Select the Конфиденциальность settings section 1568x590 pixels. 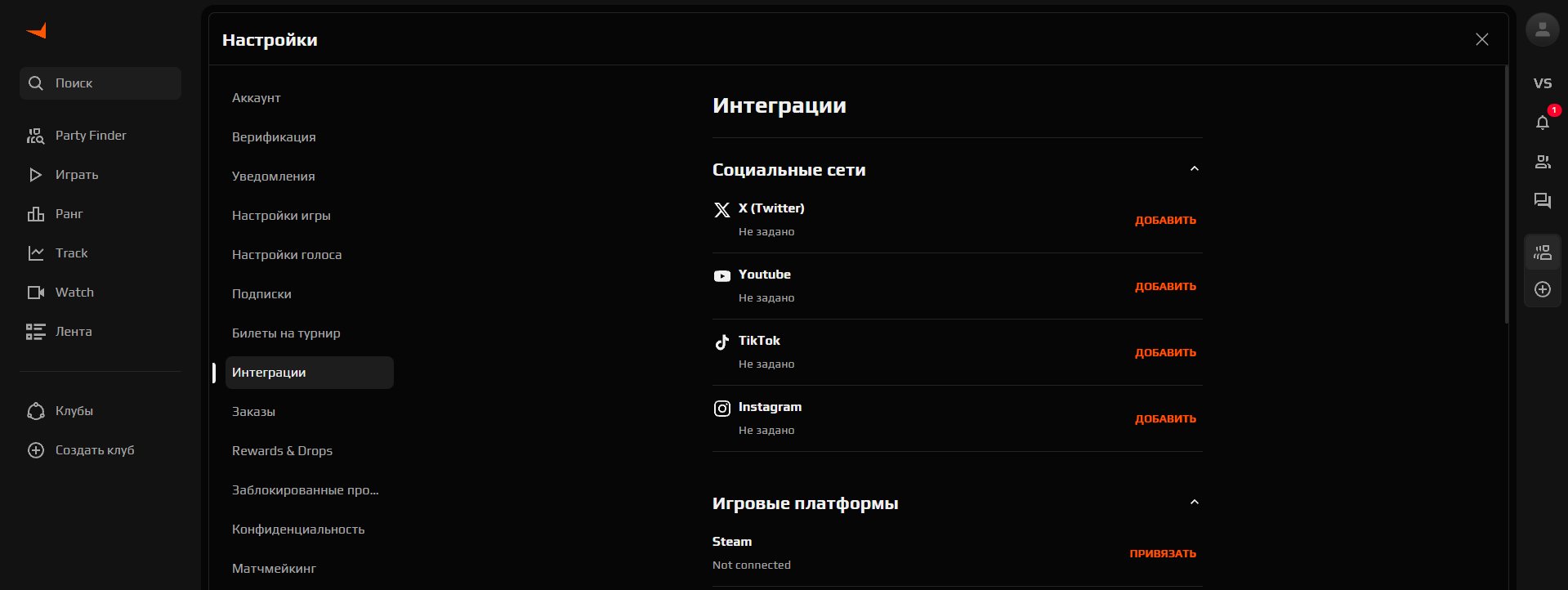[298, 530]
